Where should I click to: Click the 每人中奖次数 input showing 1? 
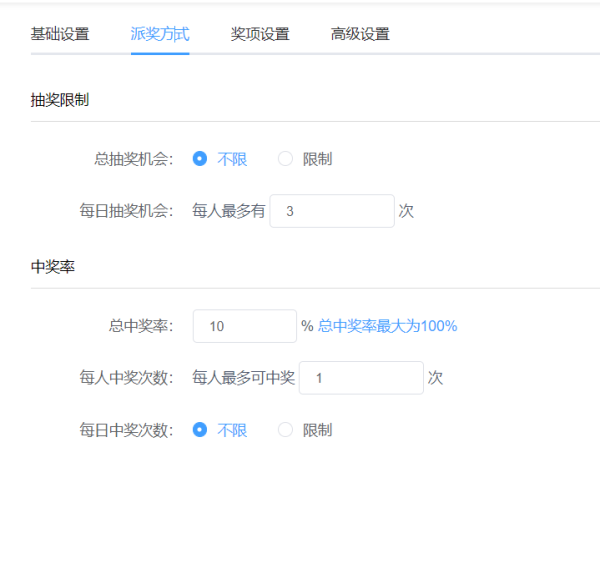click(361, 378)
